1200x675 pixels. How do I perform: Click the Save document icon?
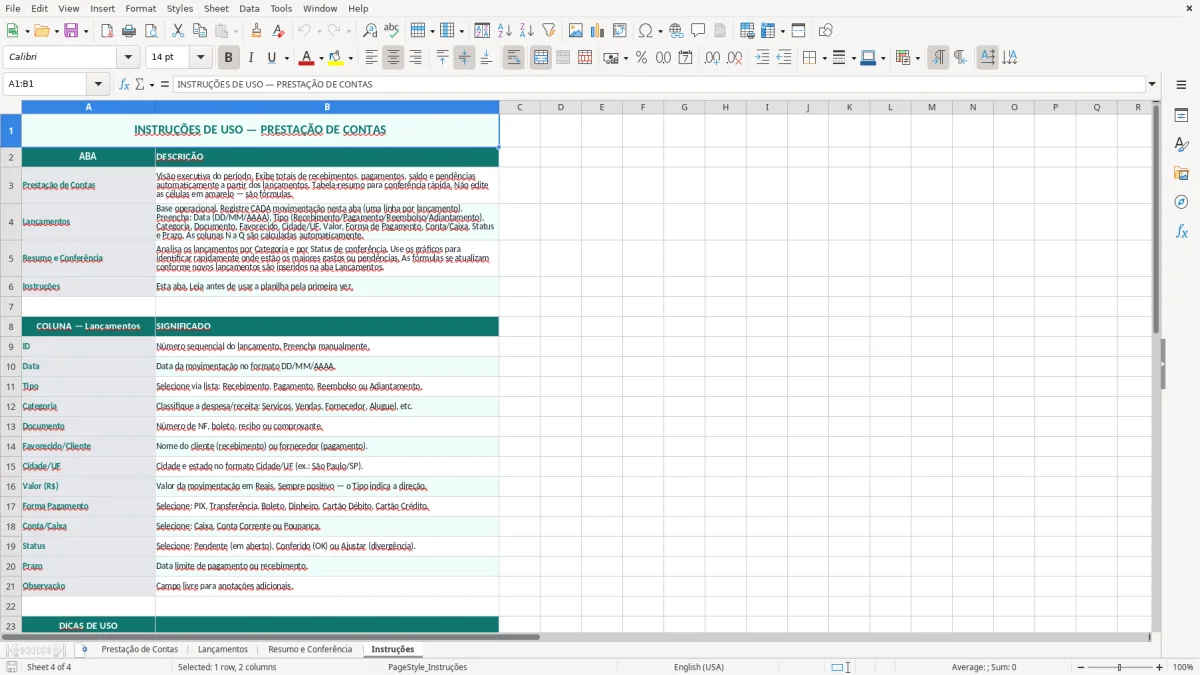pos(71,31)
